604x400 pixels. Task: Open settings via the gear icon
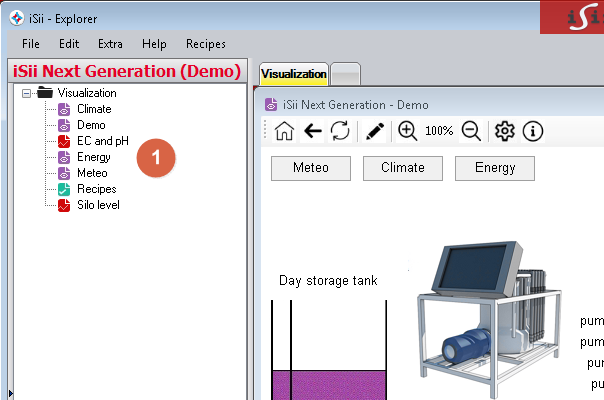coord(504,131)
